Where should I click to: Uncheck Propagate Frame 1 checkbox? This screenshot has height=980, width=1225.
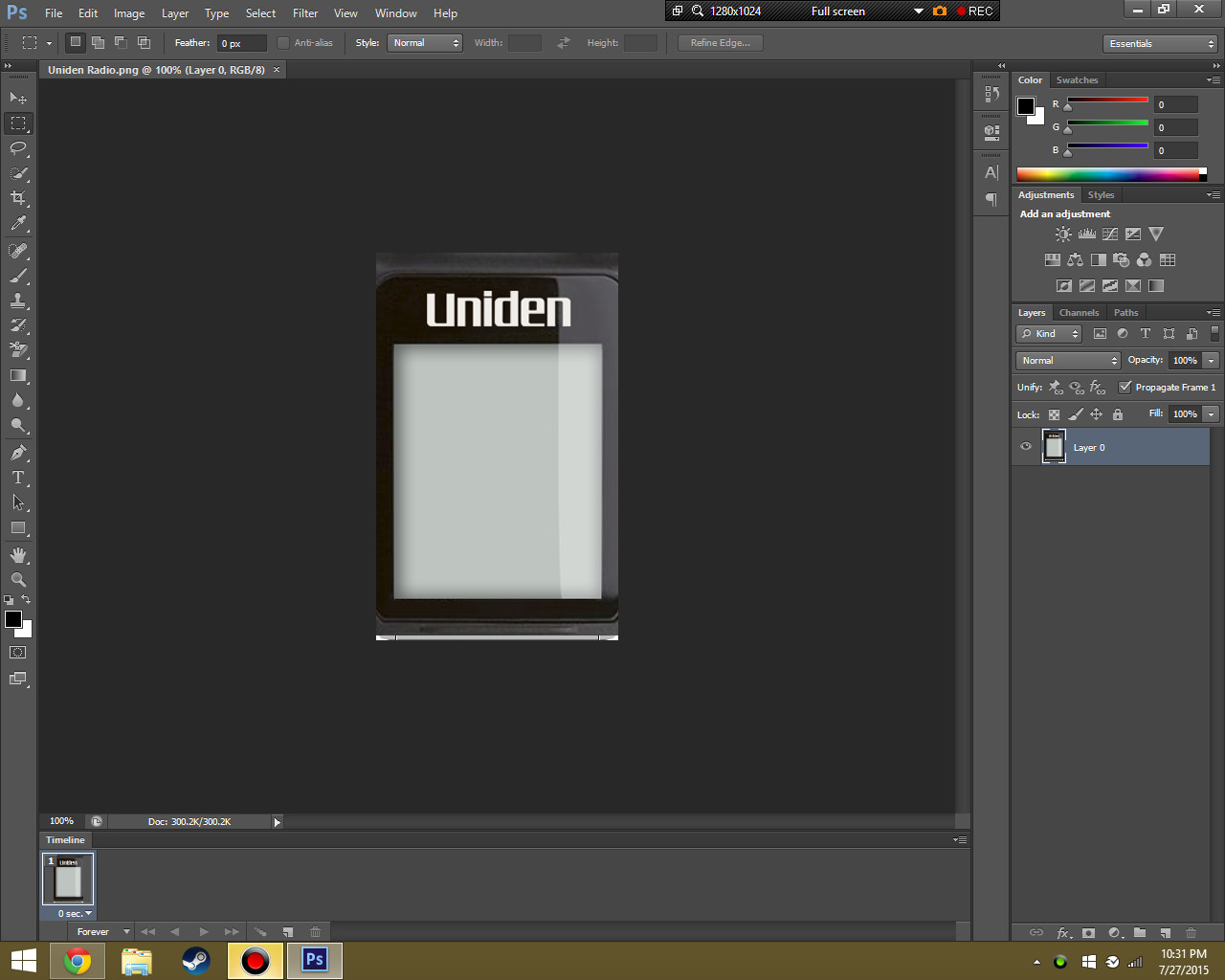(1125, 388)
